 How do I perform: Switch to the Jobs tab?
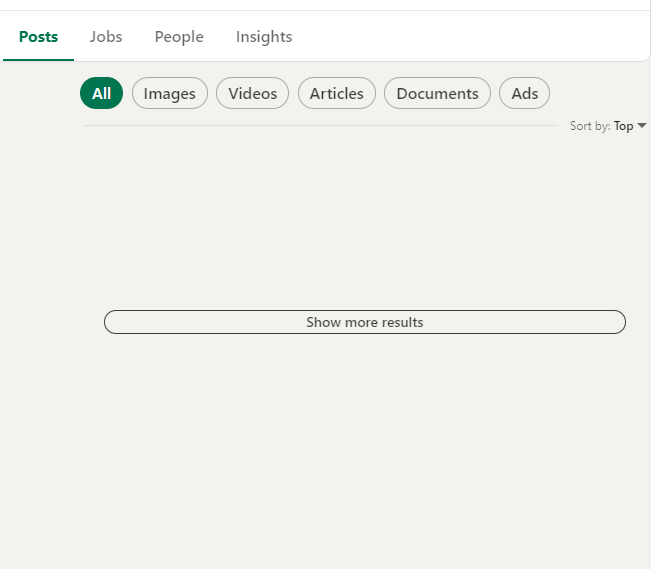[x=106, y=37]
